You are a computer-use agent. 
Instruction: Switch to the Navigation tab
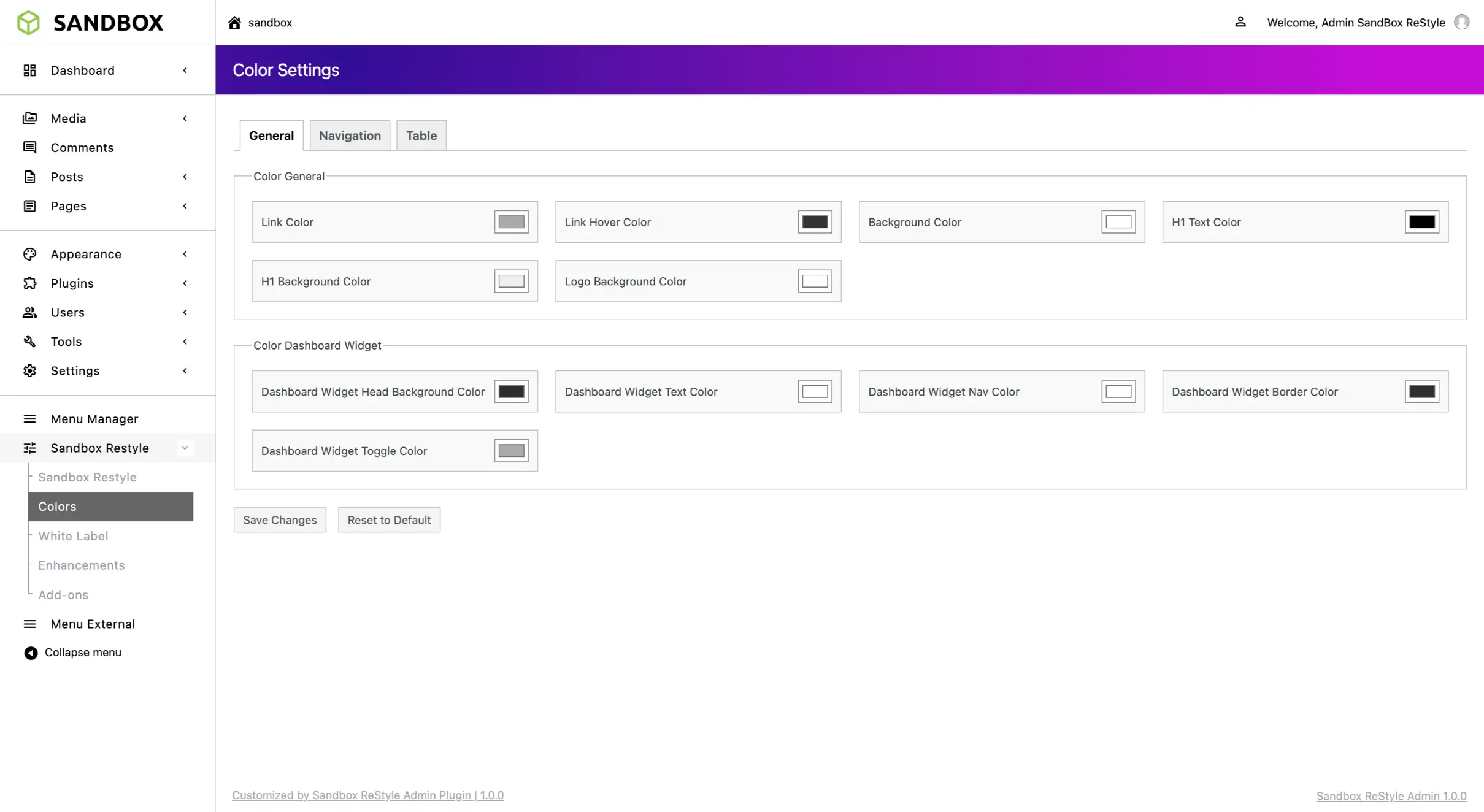[x=350, y=136]
